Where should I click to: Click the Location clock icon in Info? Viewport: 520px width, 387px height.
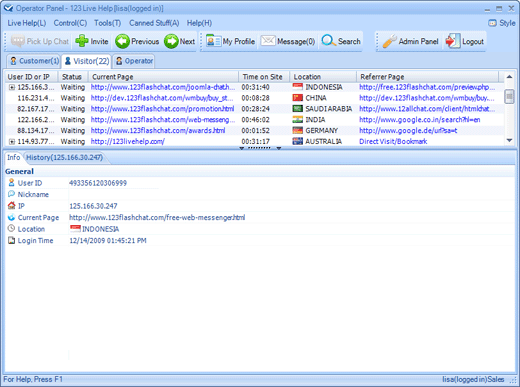(11, 228)
